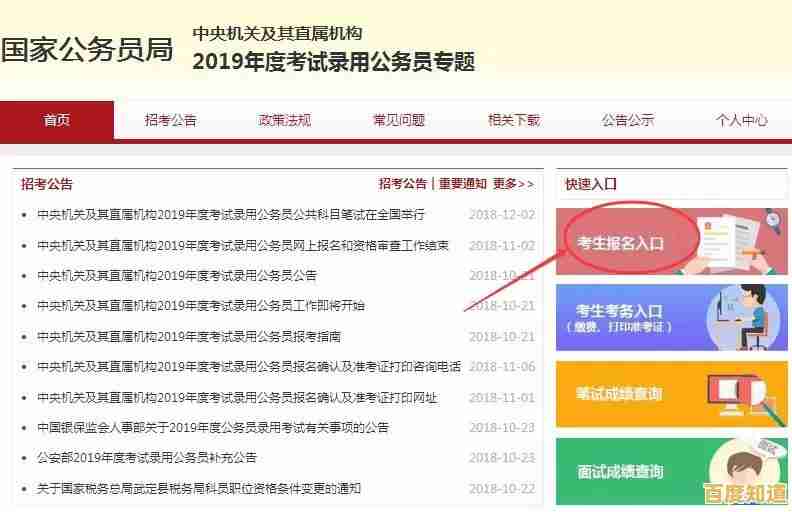Viewport: 792px width, 512px height.
Task: Open the 笔试成绩查询 banner
Action: click(671, 393)
